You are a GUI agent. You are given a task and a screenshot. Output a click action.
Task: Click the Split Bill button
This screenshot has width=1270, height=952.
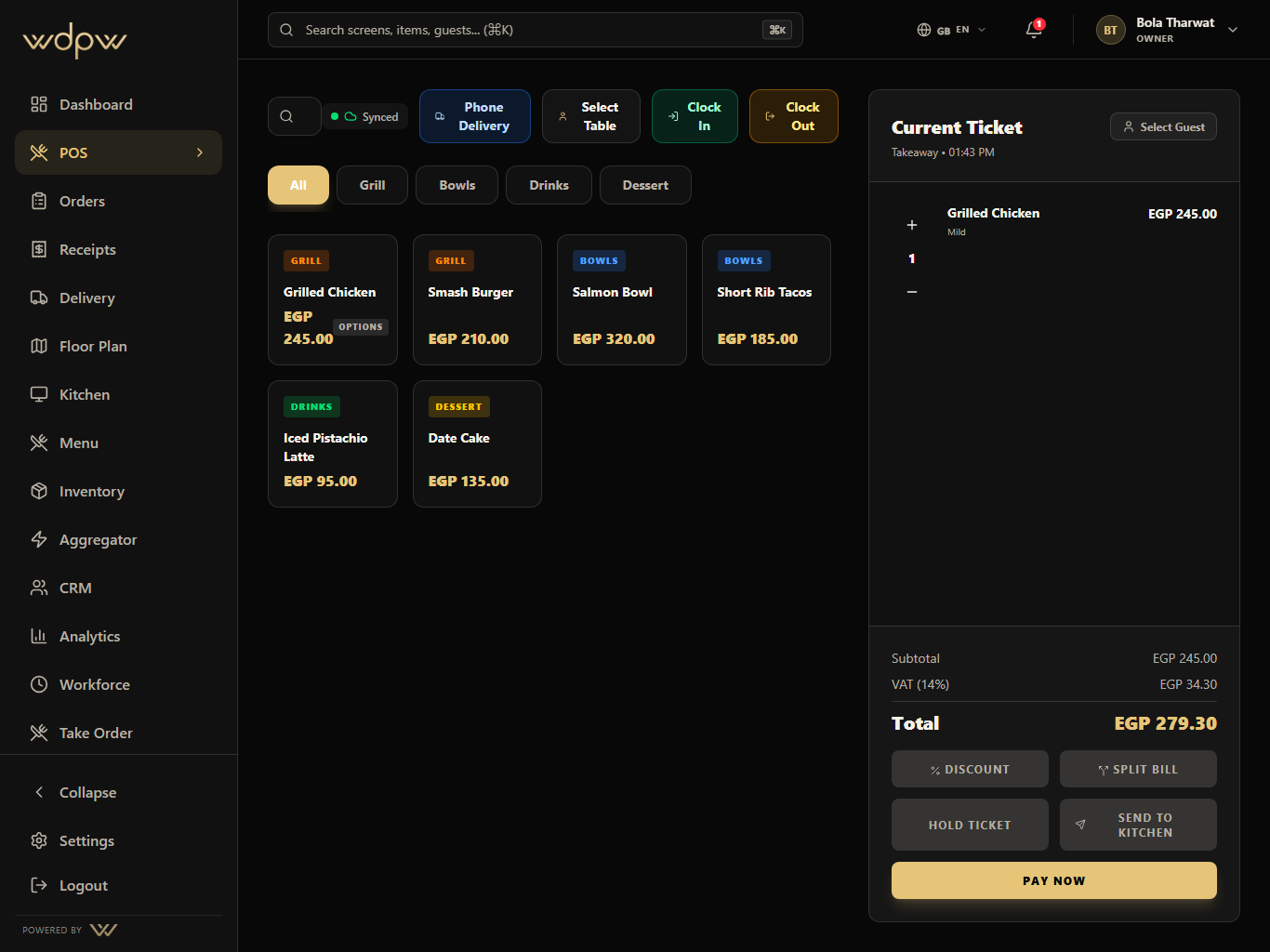tap(1138, 769)
